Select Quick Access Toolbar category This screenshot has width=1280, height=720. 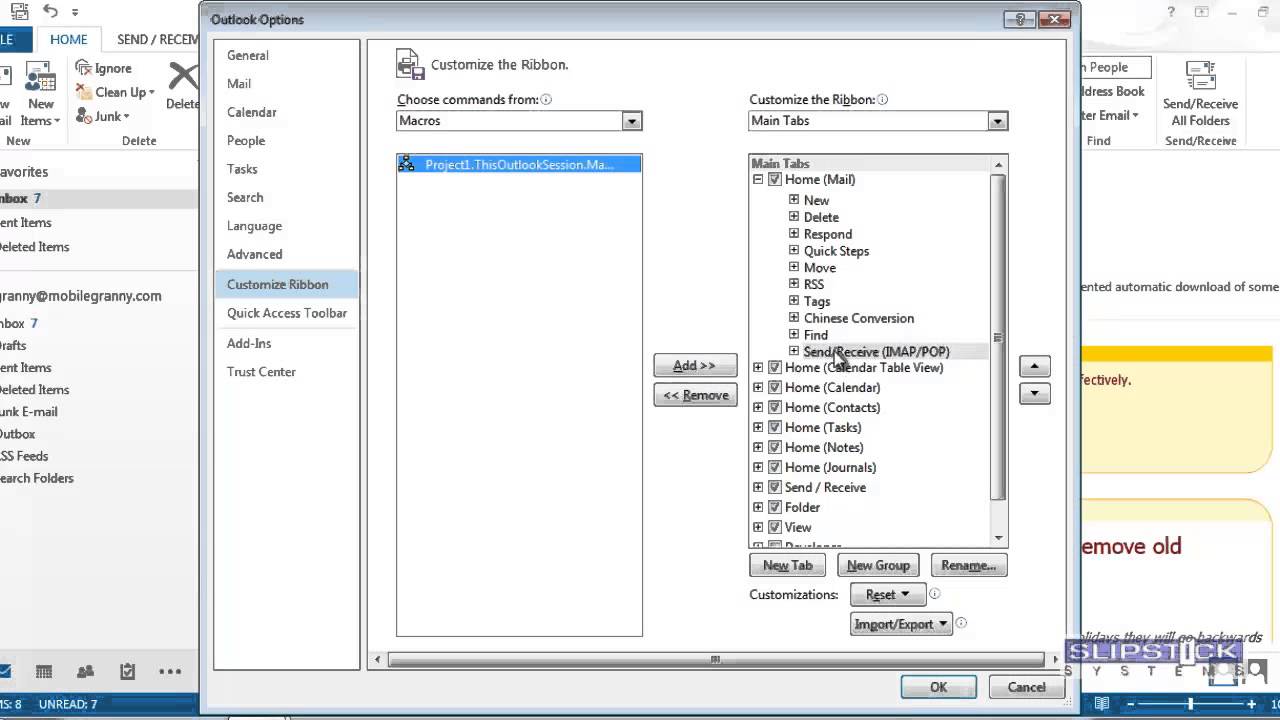point(287,313)
